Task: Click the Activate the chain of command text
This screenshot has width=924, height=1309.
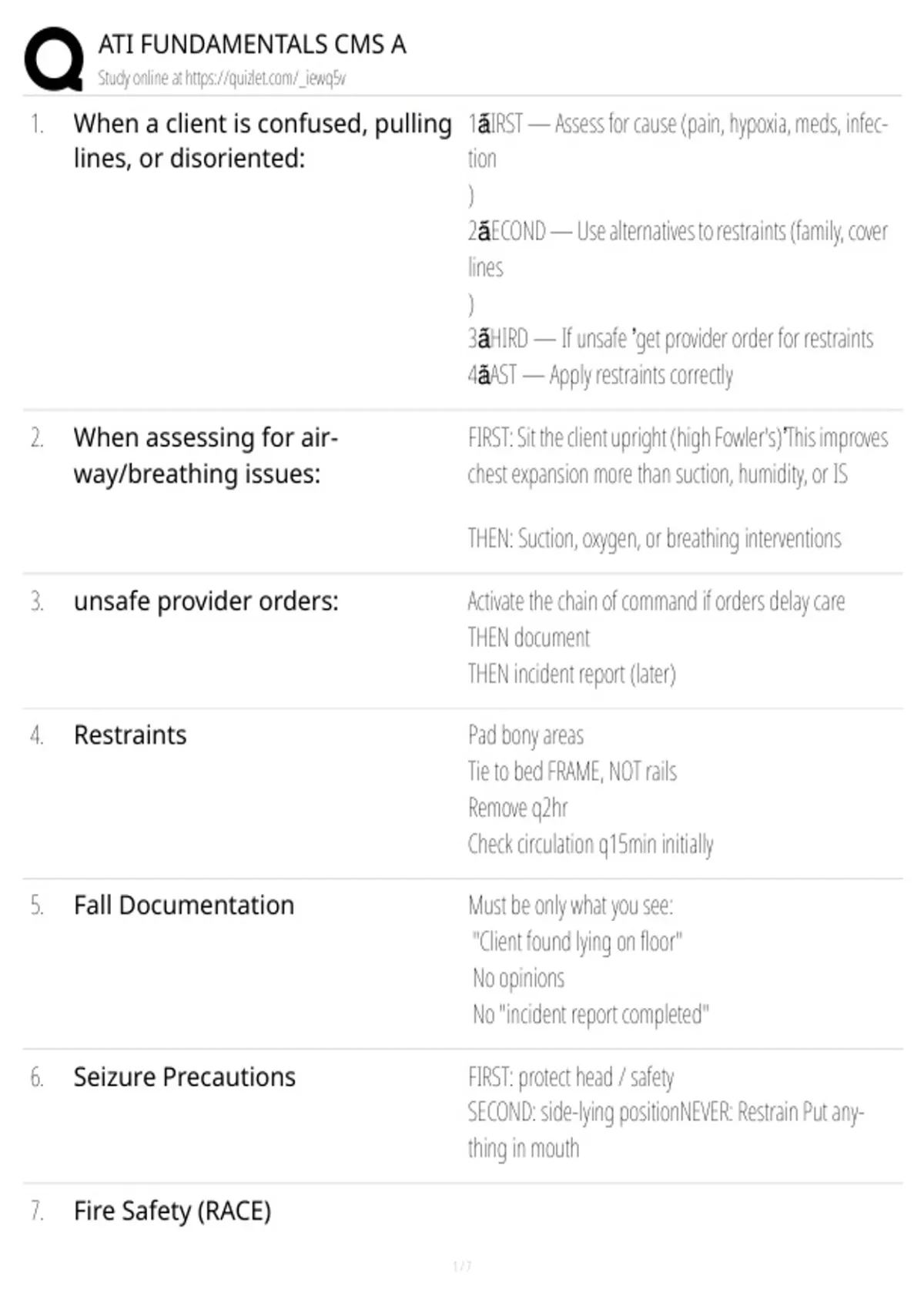Action: [656, 601]
